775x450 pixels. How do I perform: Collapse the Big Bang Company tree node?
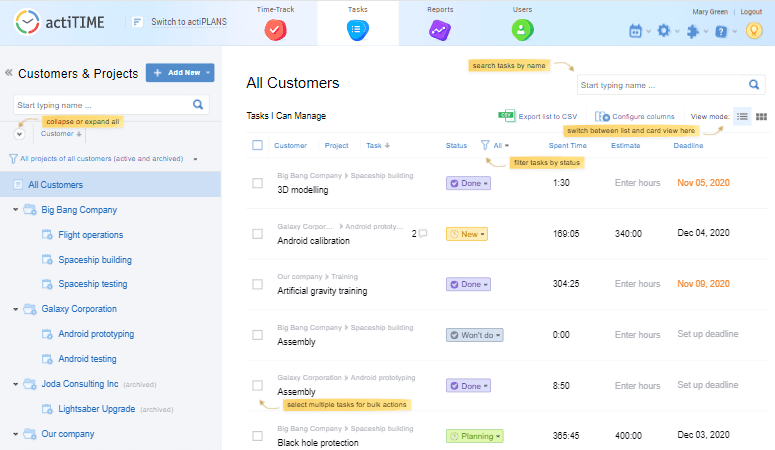pos(15,210)
